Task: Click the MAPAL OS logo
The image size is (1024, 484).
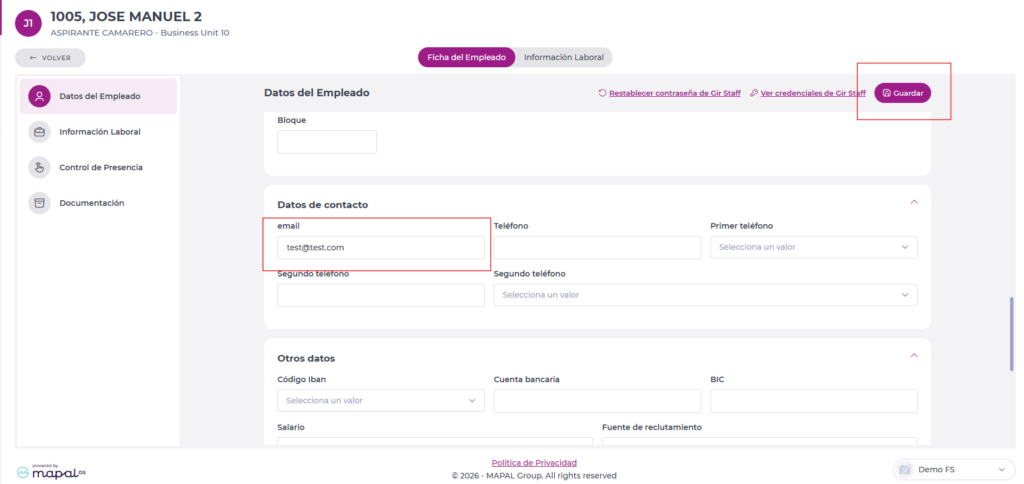Action: tap(51, 470)
